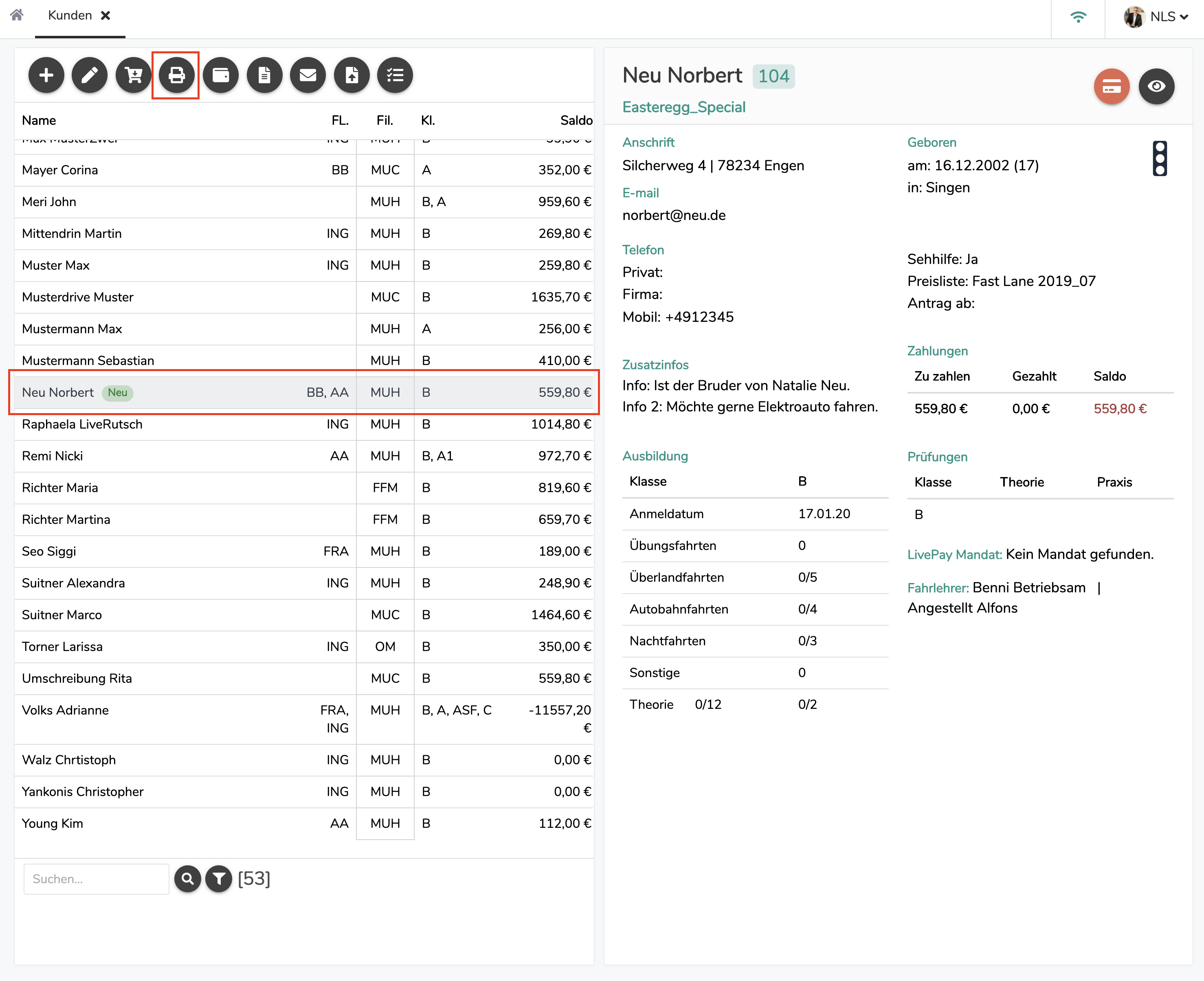This screenshot has height=981, width=1204.
Task: Click the envelope email icon
Action: (308, 75)
